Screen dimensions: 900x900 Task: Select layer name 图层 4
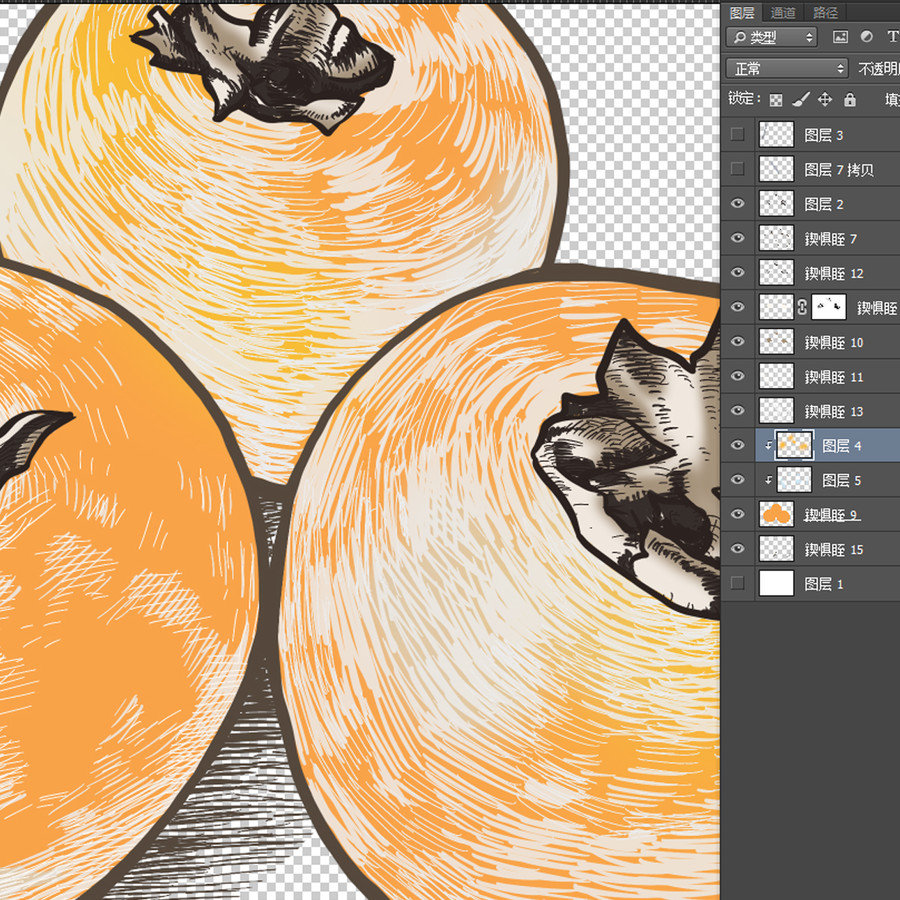[x=841, y=446]
